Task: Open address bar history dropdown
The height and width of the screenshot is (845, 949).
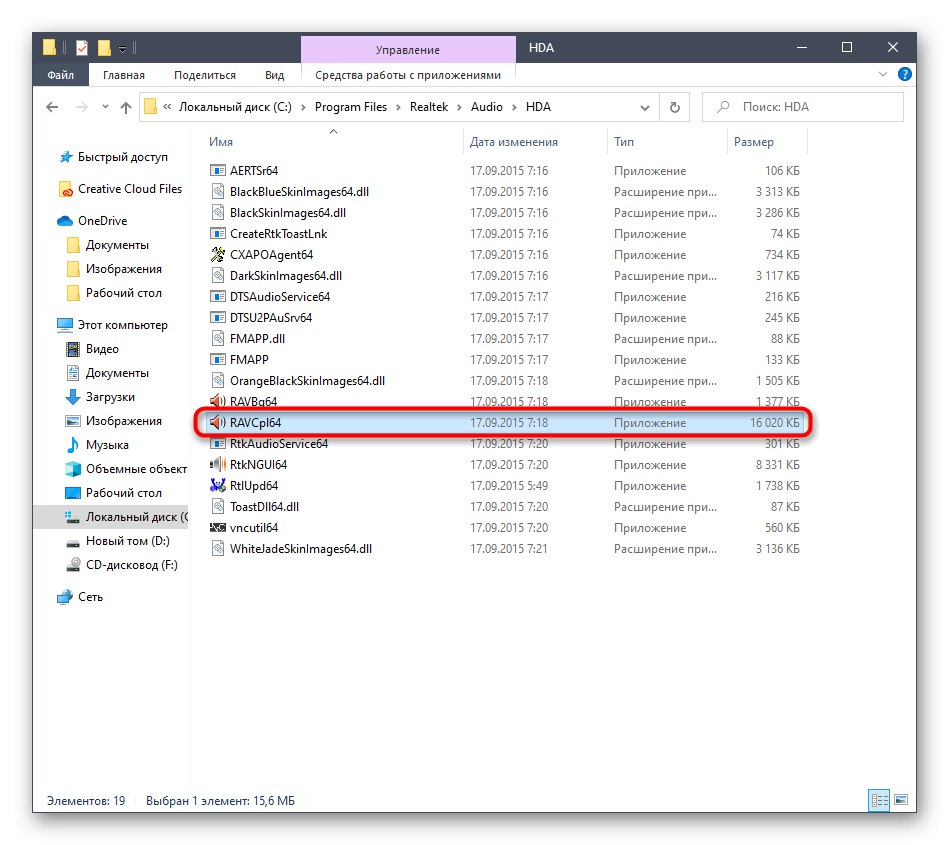Action: (x=645, y=108)
